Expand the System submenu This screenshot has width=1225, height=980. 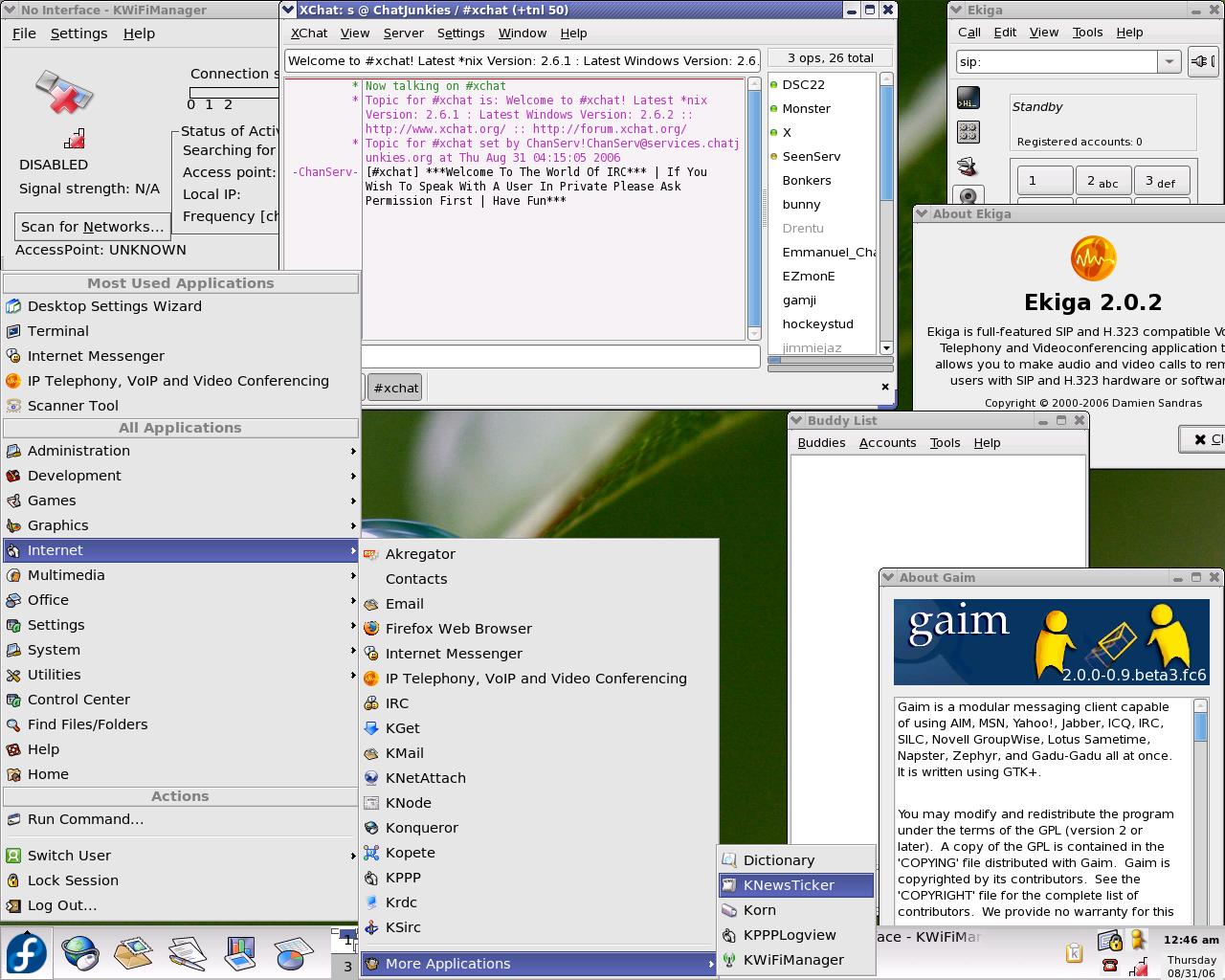(181, 650)
